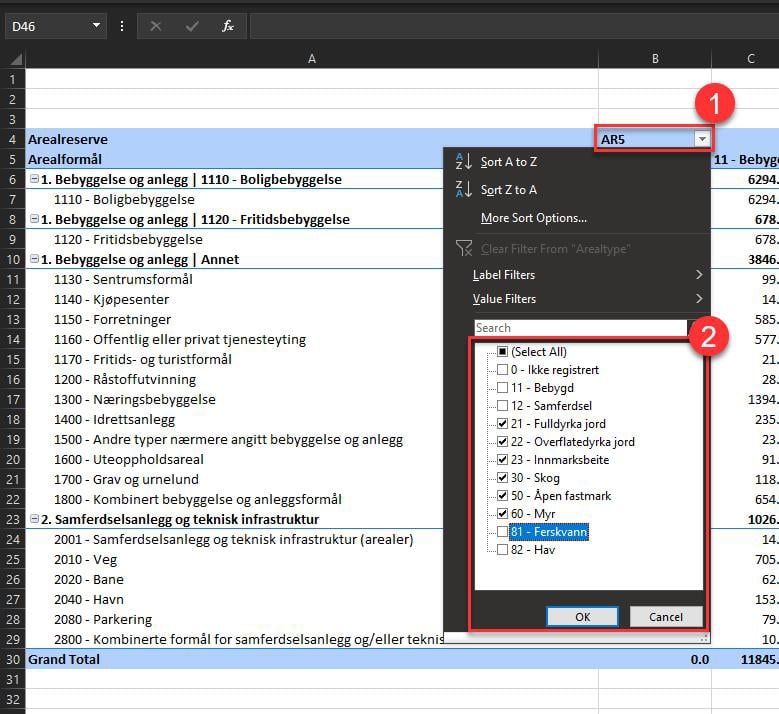Image resolution: width=779 pixels, height=714 pixels.
Task: Check the 81 - Ferskvann checkbox
Action: tap(503, 532)
